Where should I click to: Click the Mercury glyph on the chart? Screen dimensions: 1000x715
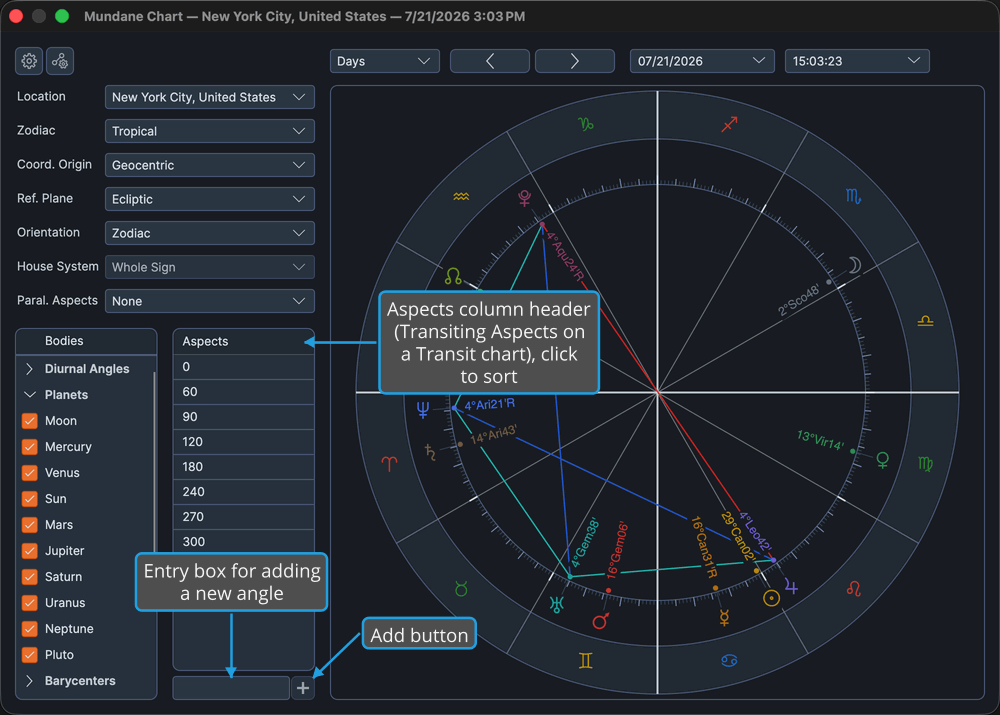click(x=724, y=617)
